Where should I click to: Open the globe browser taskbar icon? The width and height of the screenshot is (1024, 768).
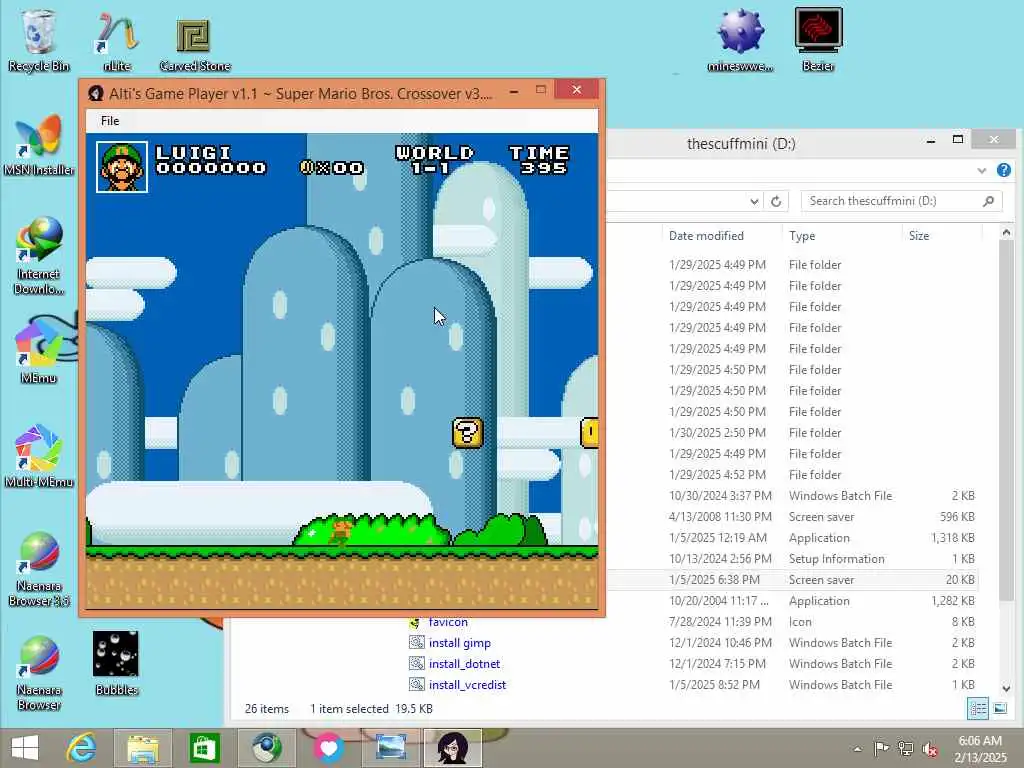[266, 748]
